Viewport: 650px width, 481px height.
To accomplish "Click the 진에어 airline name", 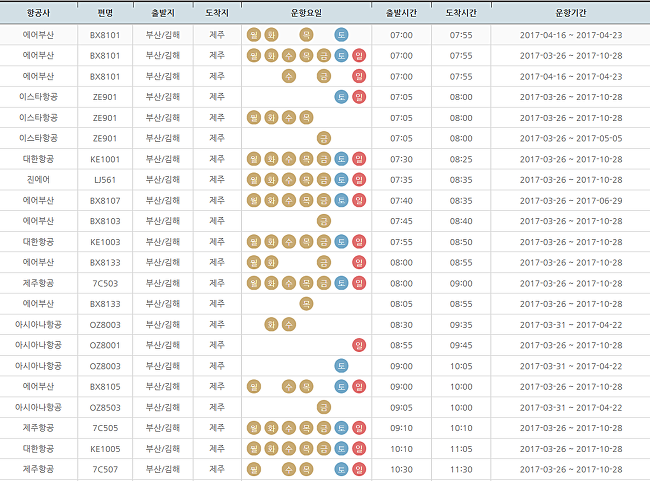I will tap(39, 180).
